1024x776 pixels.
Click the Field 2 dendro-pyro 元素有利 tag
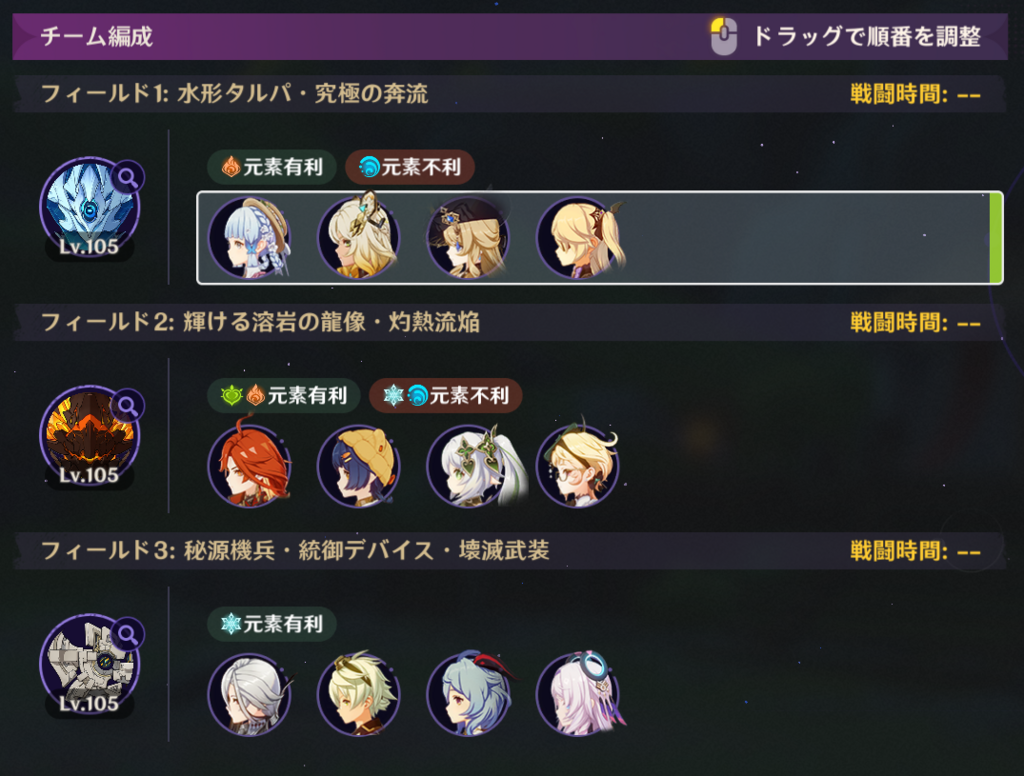[x=283, y=395]
